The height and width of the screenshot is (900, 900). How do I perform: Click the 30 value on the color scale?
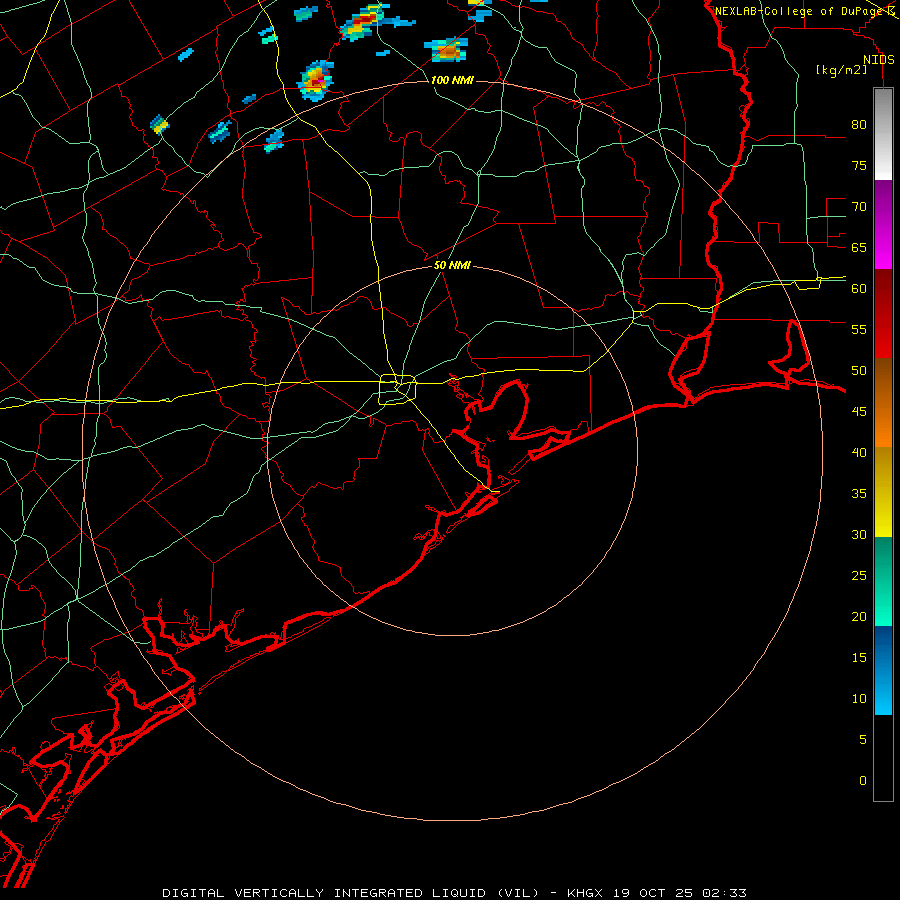pos(859,534)
